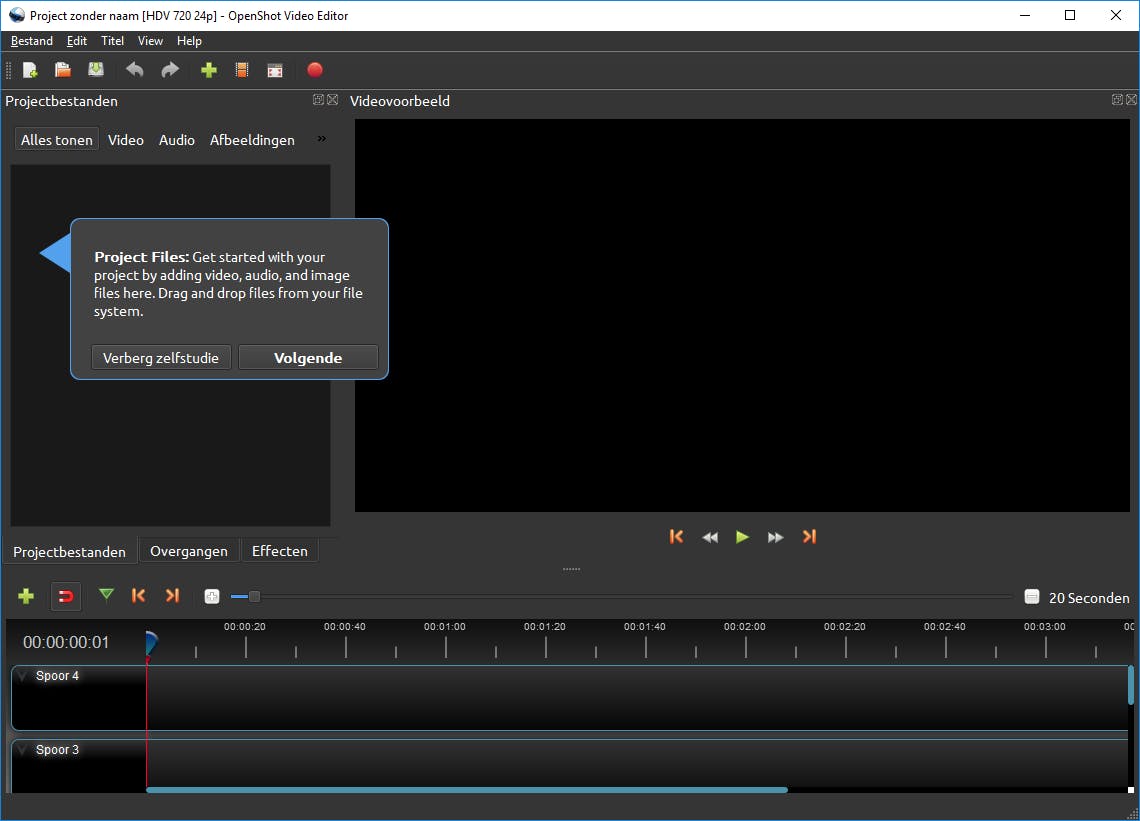Switch to the Overgangen tab

coord(189,551)
